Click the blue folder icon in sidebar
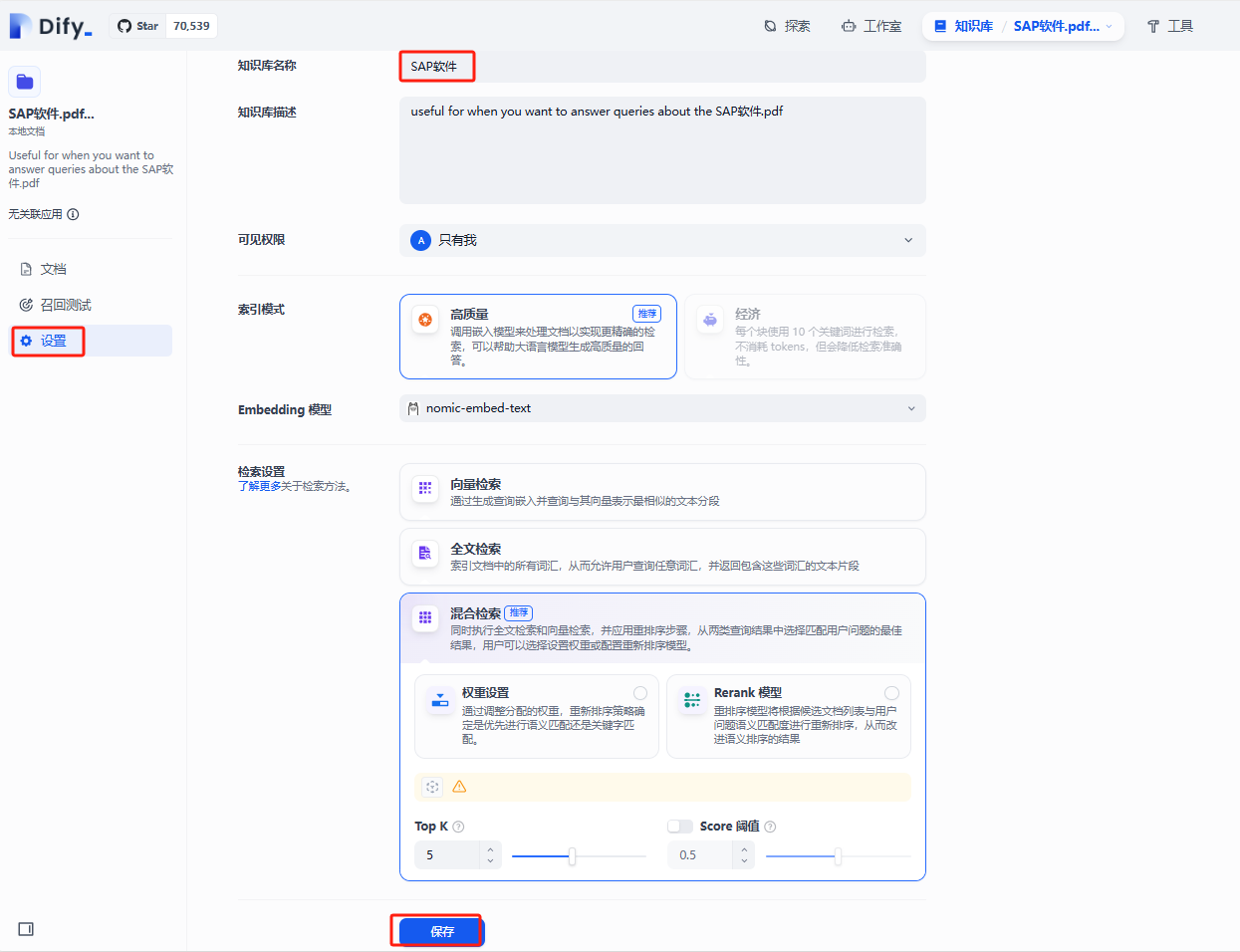The image size is (1240, 952). [x=25, y=82]
